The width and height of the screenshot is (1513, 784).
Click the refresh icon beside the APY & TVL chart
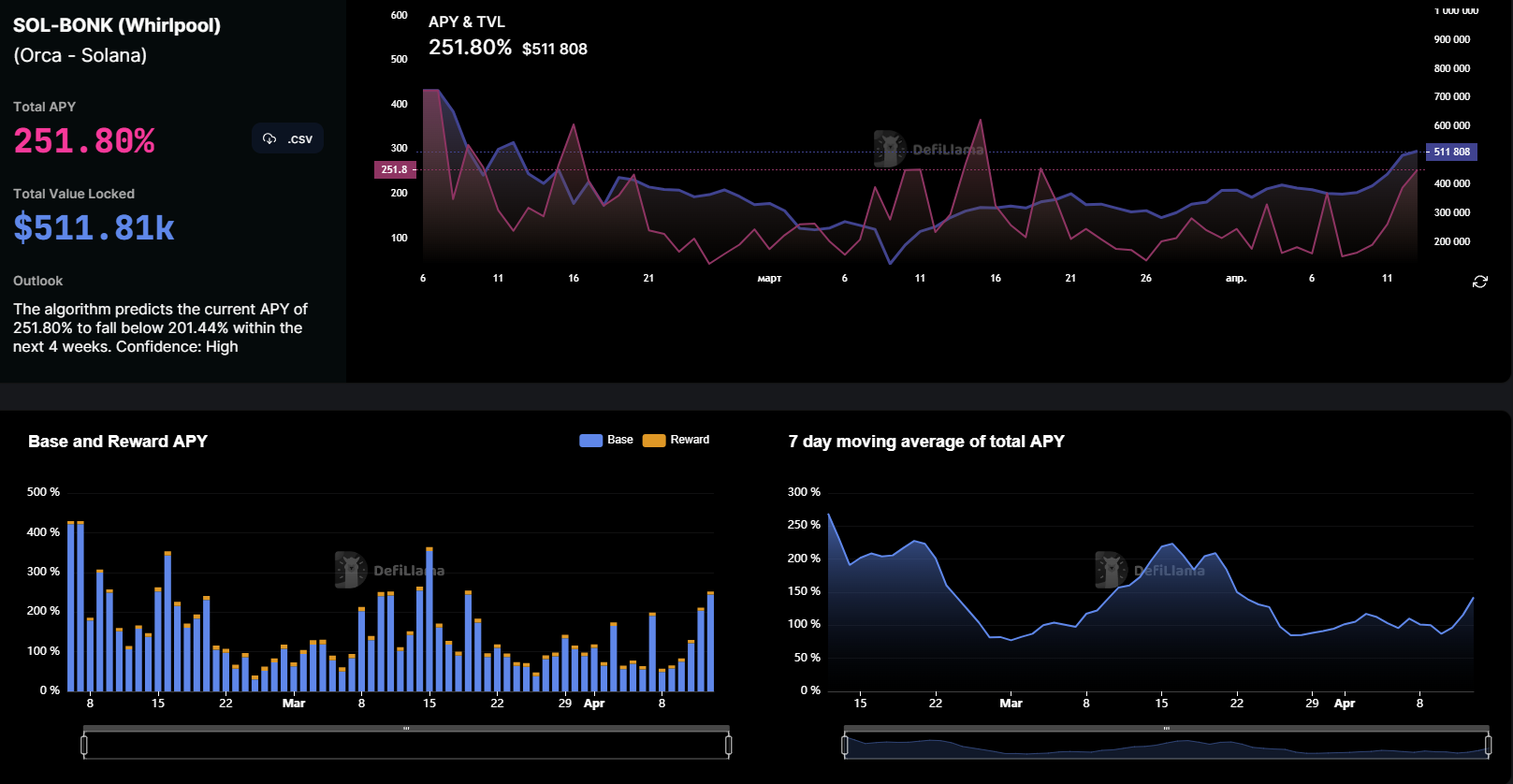pyautogui.click(x=1480, y=282)
